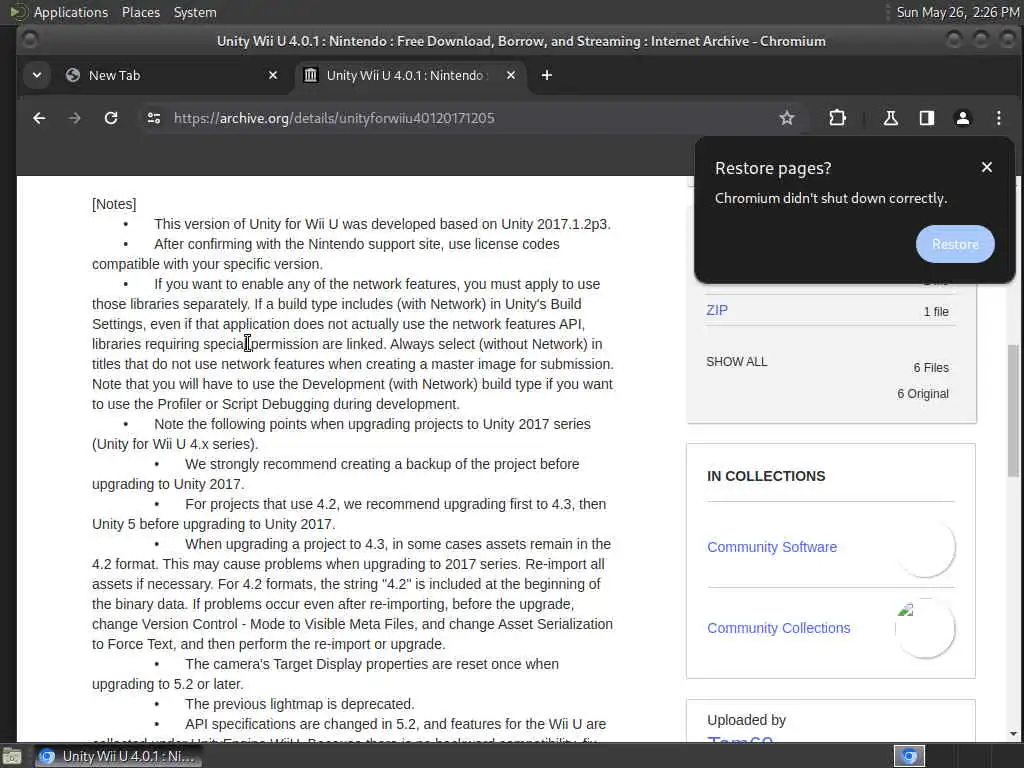The width and height of the screenshot is (1024, 768).
Task: Click the '6 Files' count text
Action: [x=931, y=368]
